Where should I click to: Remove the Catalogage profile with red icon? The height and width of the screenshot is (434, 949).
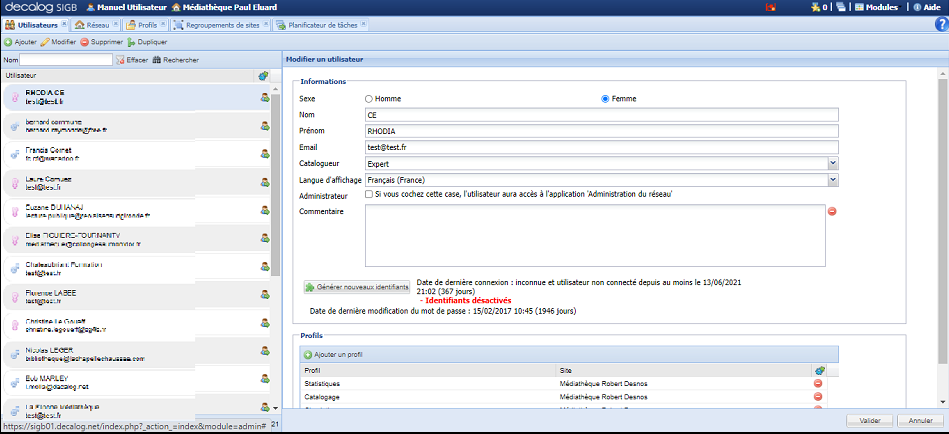tap(818, 396)
